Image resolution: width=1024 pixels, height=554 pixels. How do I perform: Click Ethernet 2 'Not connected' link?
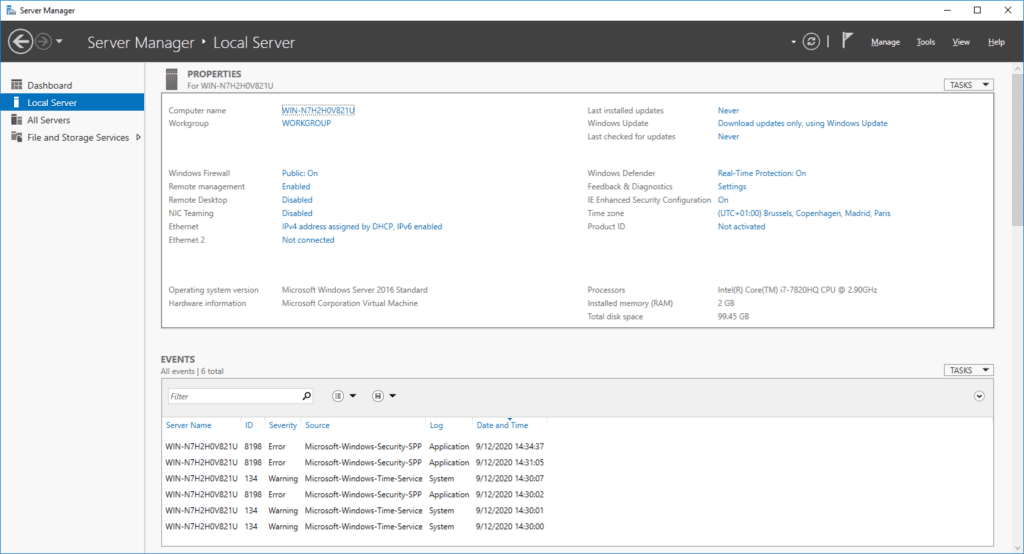308,240
